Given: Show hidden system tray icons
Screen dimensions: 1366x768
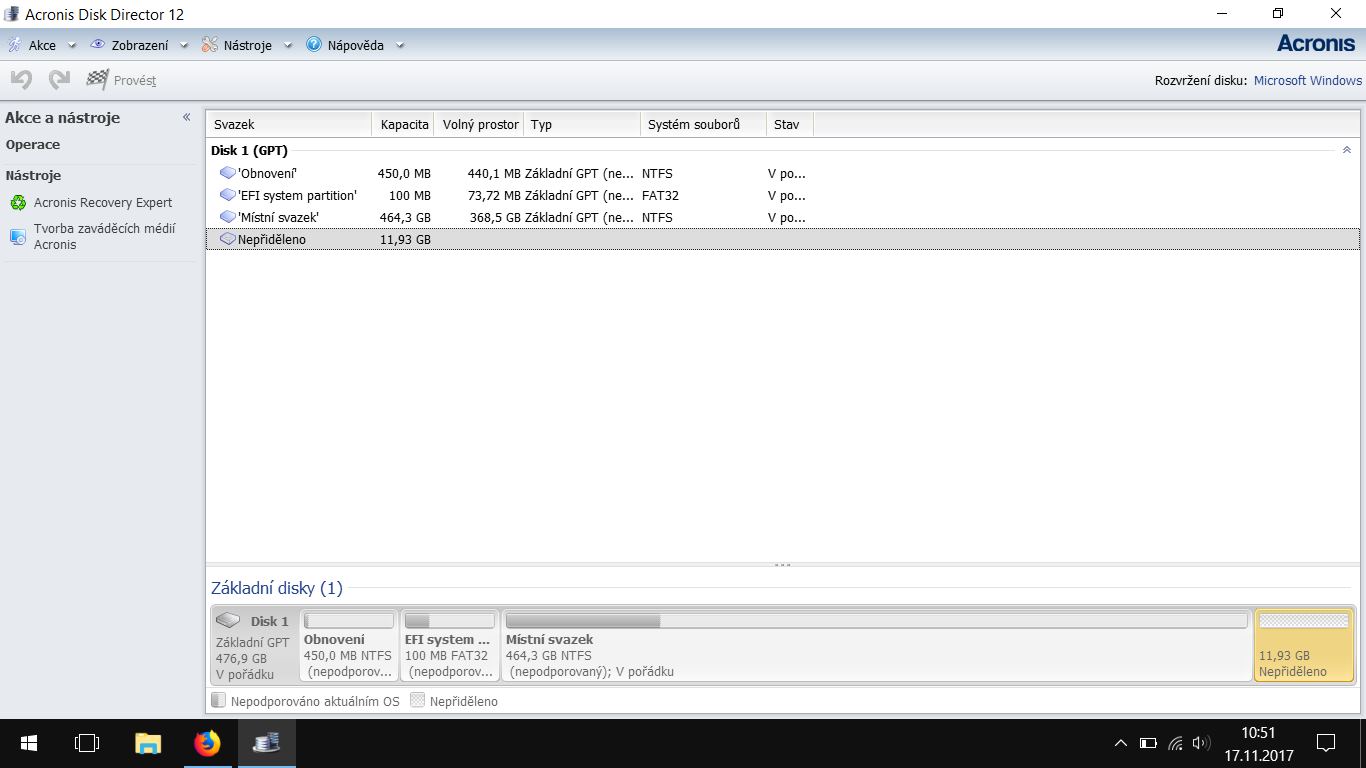Looking at the screenshot, I should click(1121, 743).
